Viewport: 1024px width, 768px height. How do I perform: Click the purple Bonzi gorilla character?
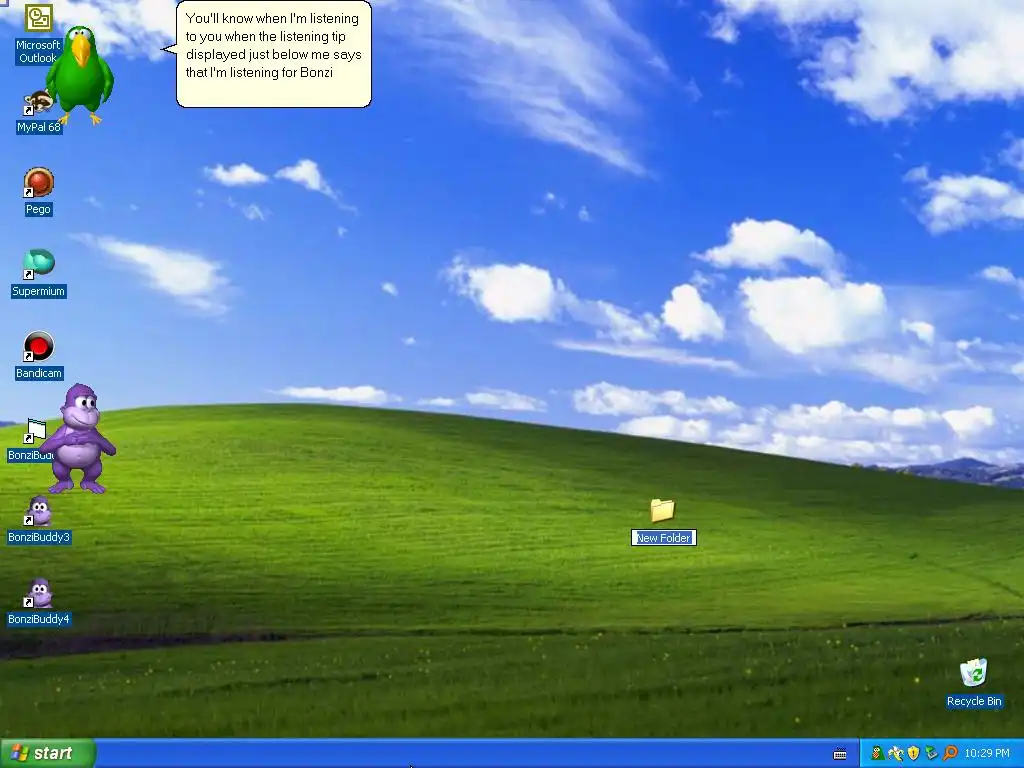pos(80,438)
